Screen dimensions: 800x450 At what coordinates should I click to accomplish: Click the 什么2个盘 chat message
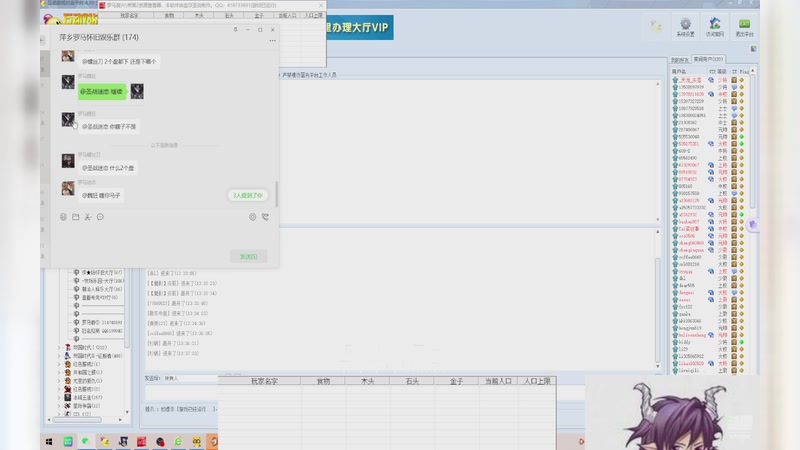(x=108, y=168)
